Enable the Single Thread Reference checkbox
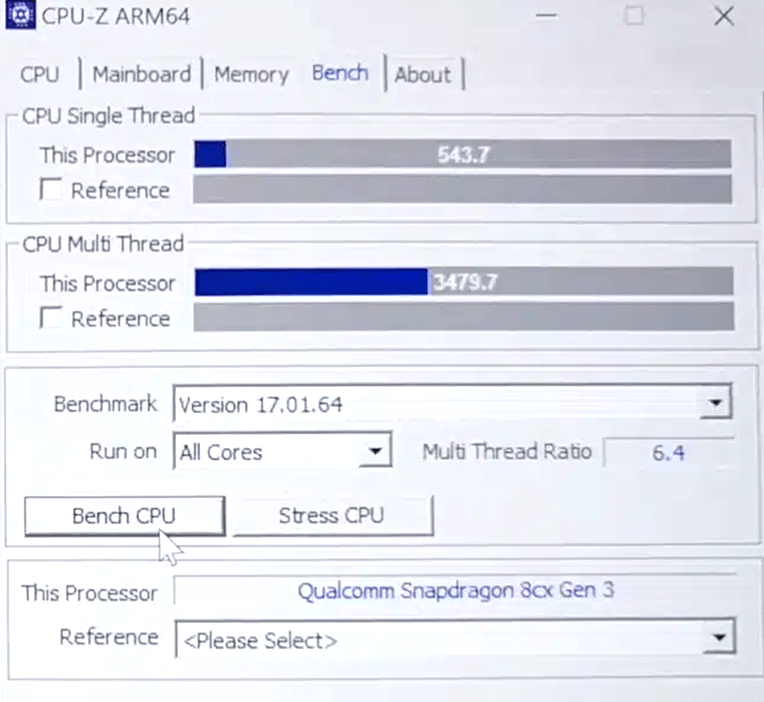This screenshot has height=702, width=764. (51, 190)
